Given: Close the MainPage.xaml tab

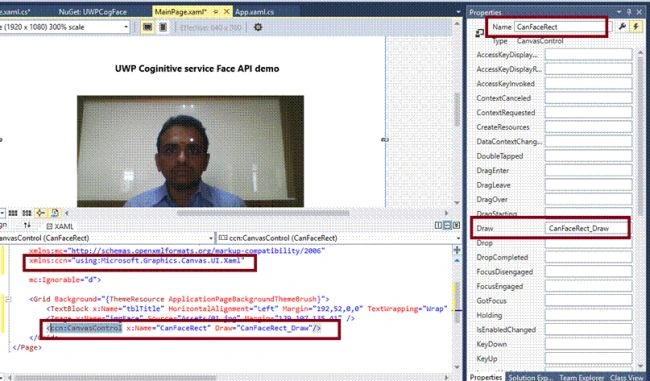Looking at the screenshot, I should pyautogui.click(x=226, y=12).
